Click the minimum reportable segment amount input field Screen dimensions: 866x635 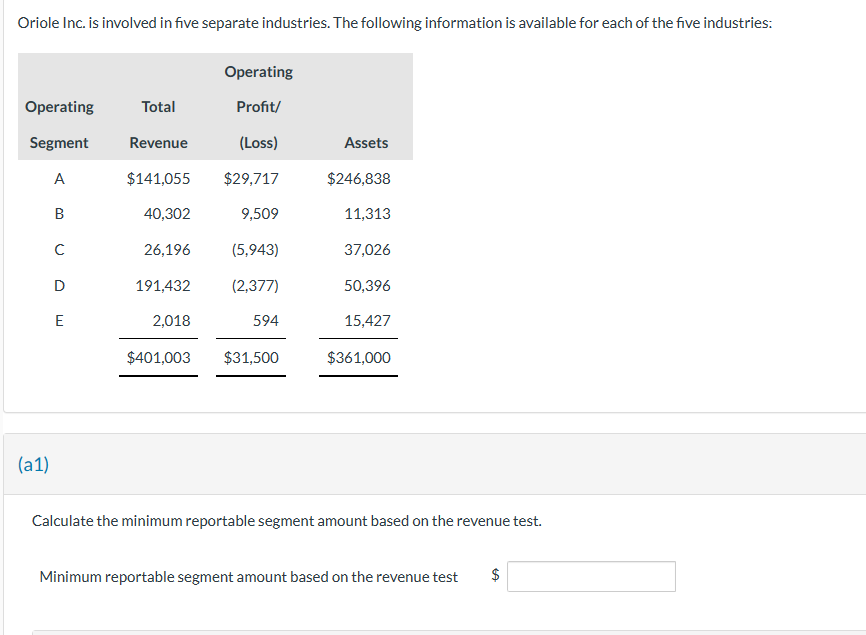tap(591, 576)
